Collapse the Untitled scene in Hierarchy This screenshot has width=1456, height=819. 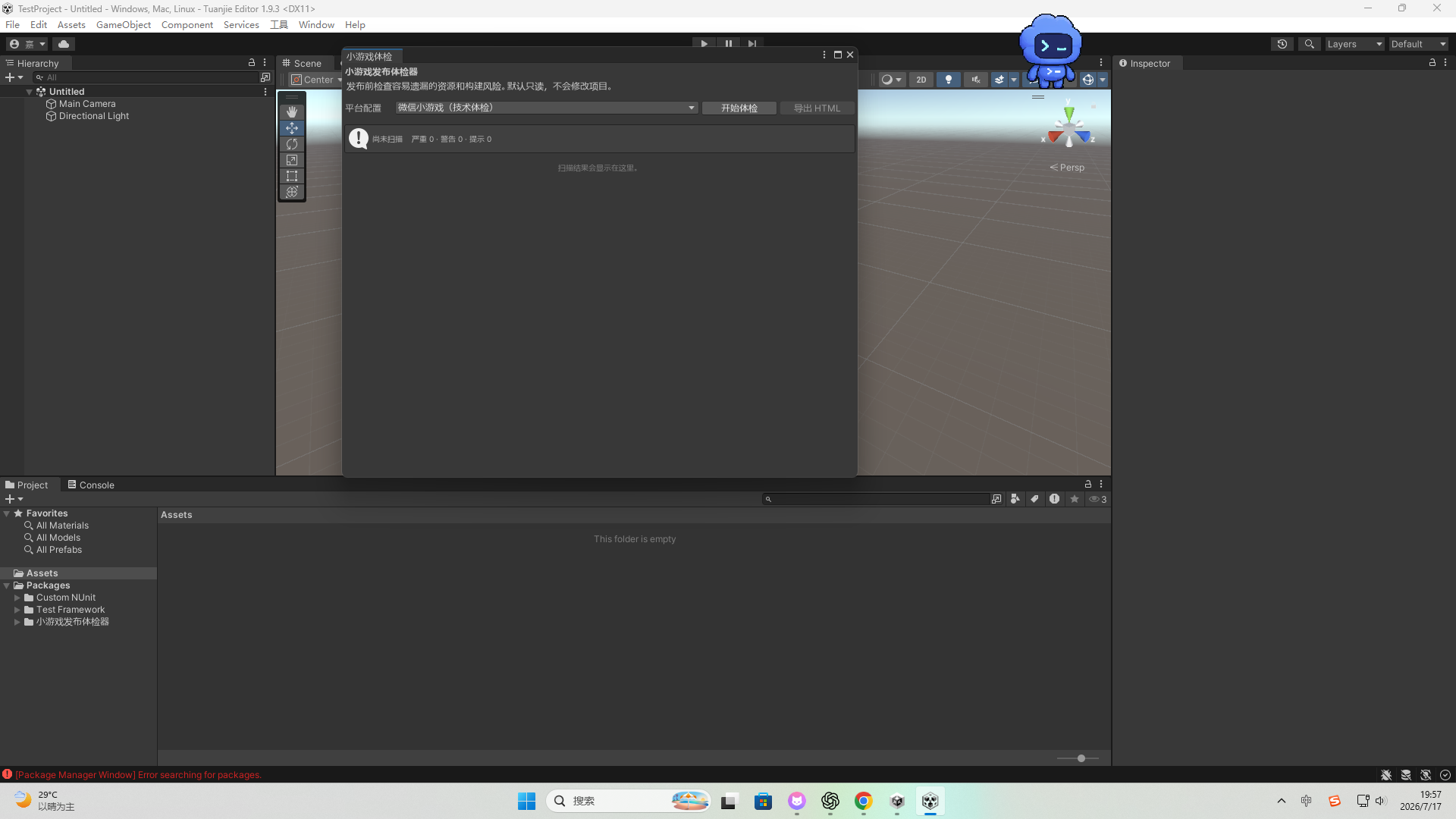[x=29, y=92]
